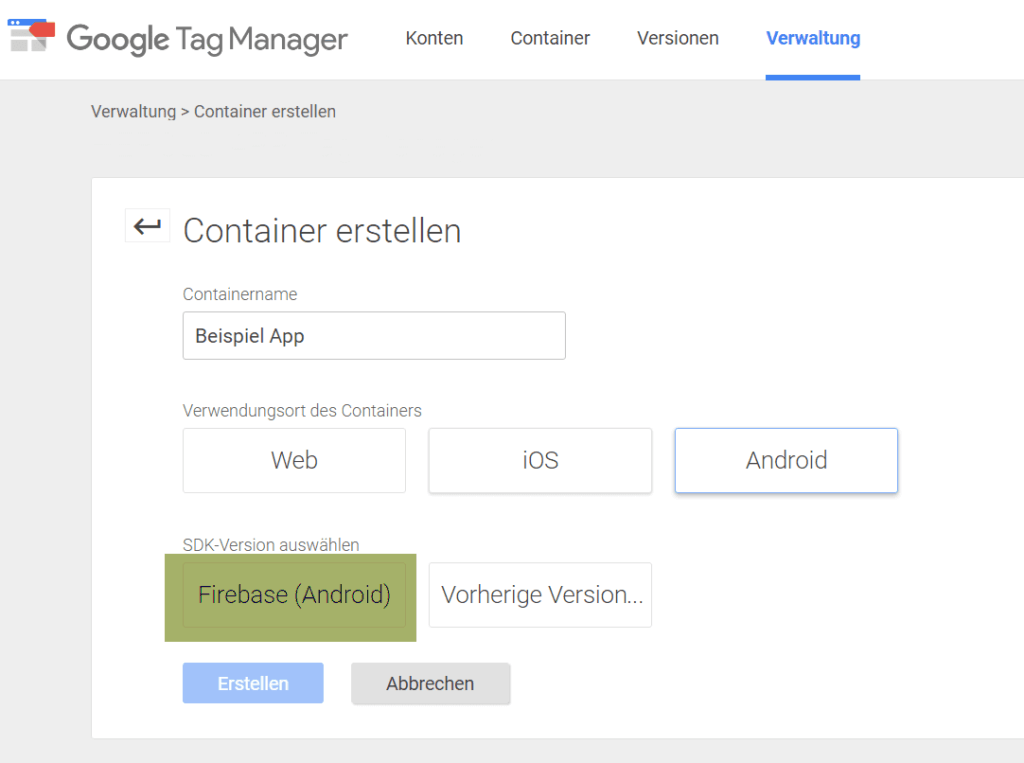Click Container erstellen in the breadcrumb

pos(265,112)
